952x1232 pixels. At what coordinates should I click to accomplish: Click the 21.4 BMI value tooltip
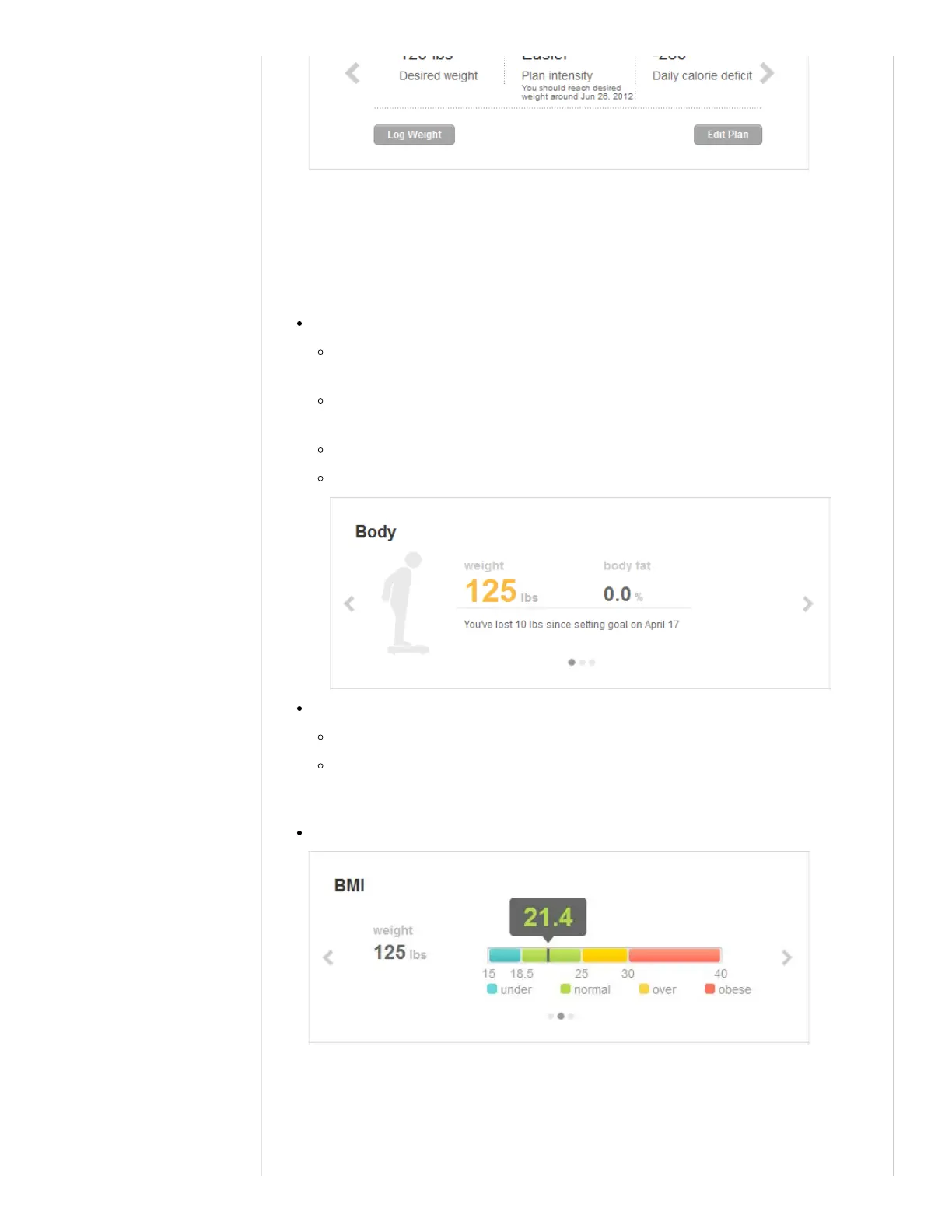click(x=548, y=918)
